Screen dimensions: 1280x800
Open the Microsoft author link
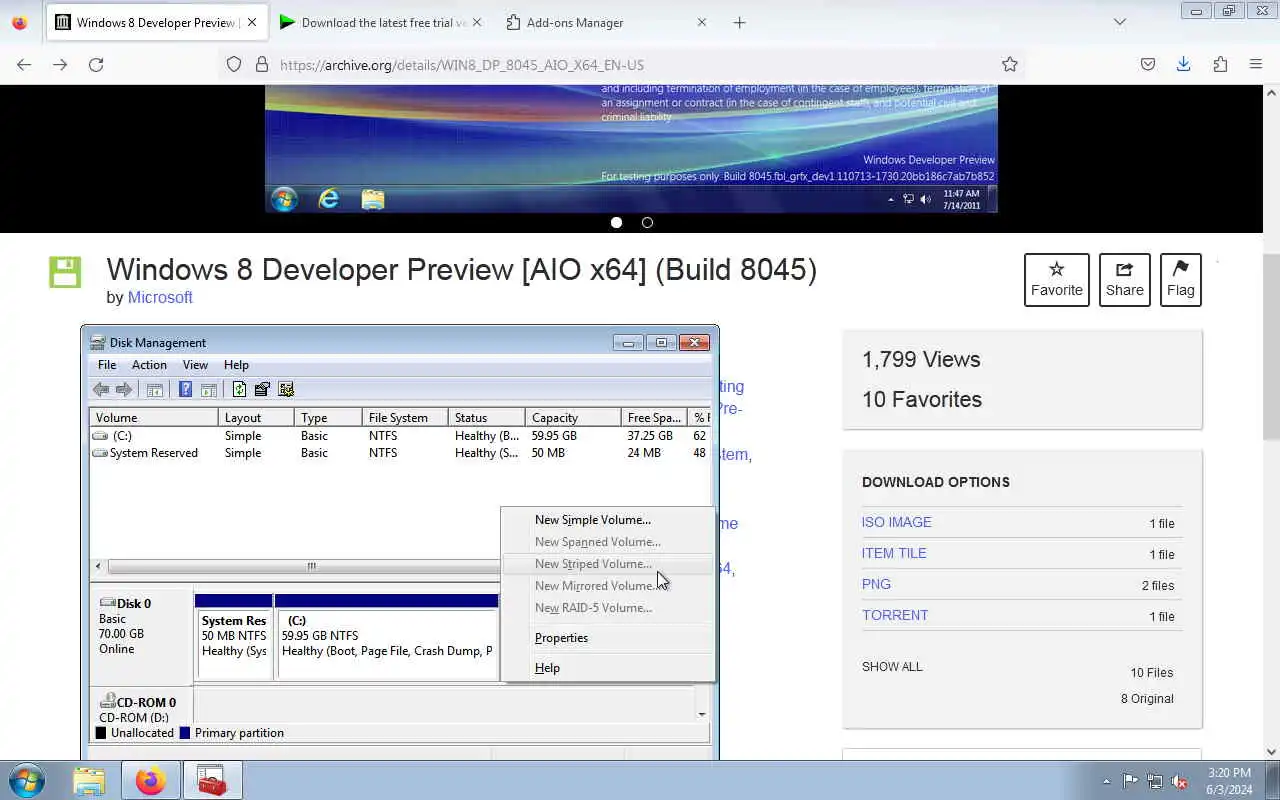[160, 298]
